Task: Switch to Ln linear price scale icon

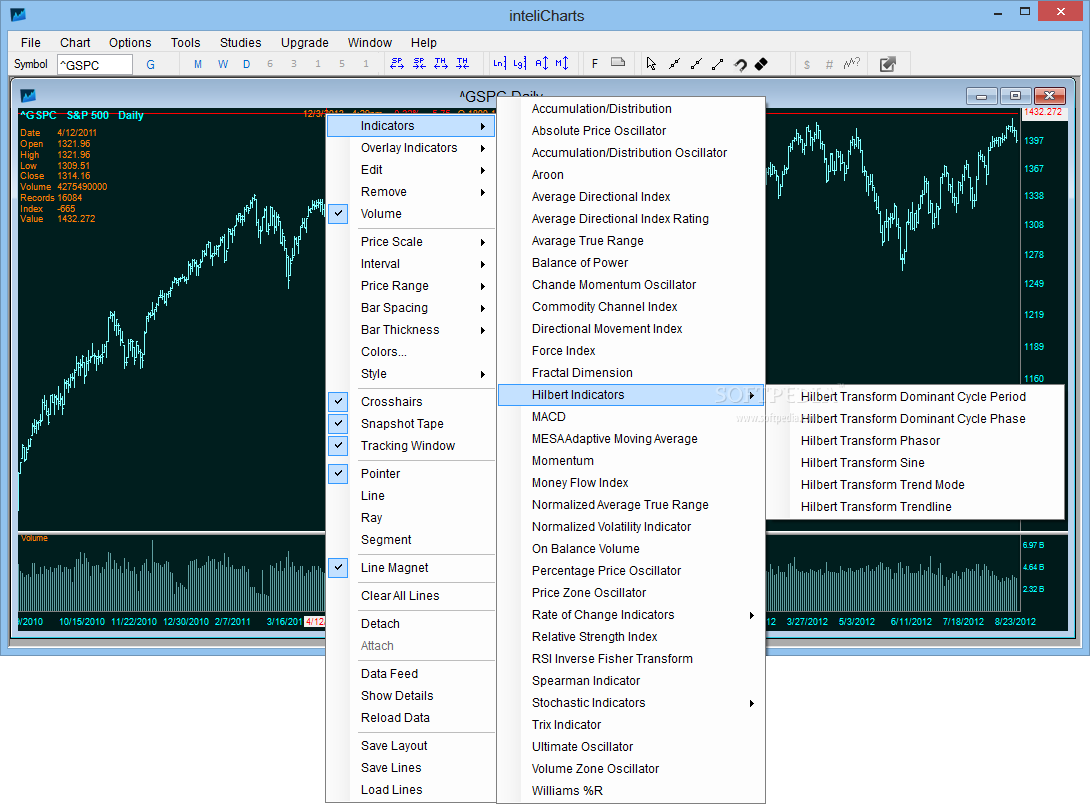Action: [x=499, y=64]
